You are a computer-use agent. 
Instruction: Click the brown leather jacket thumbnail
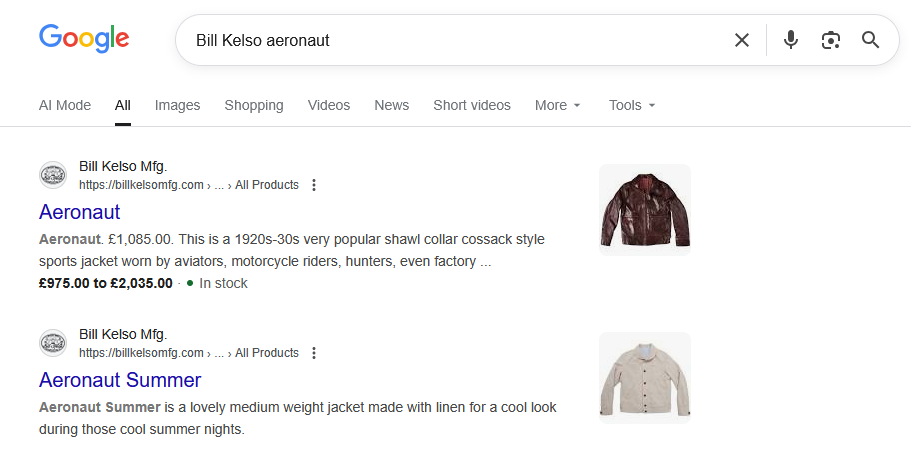(x=645, y=210)
